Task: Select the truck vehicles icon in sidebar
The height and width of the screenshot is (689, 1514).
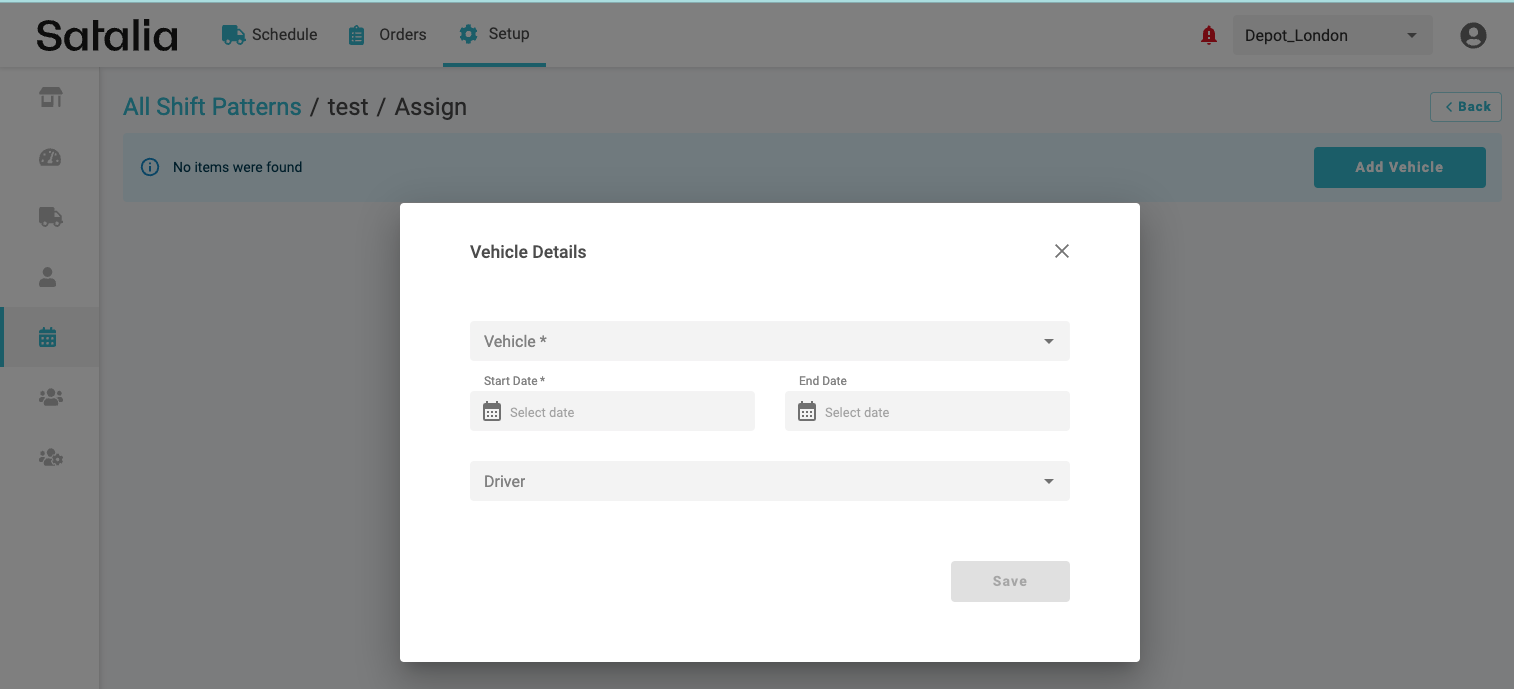Action: [x=50, y=217]
